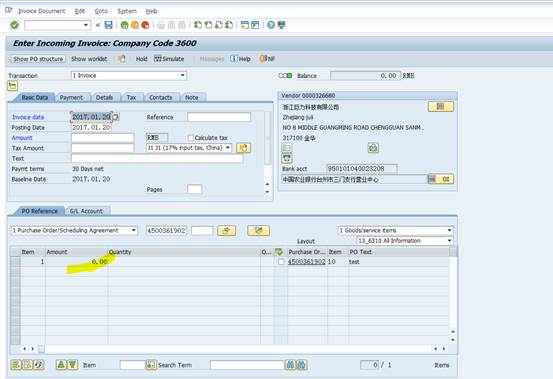Click the Create New Session icon

click(x=244, y=25)
